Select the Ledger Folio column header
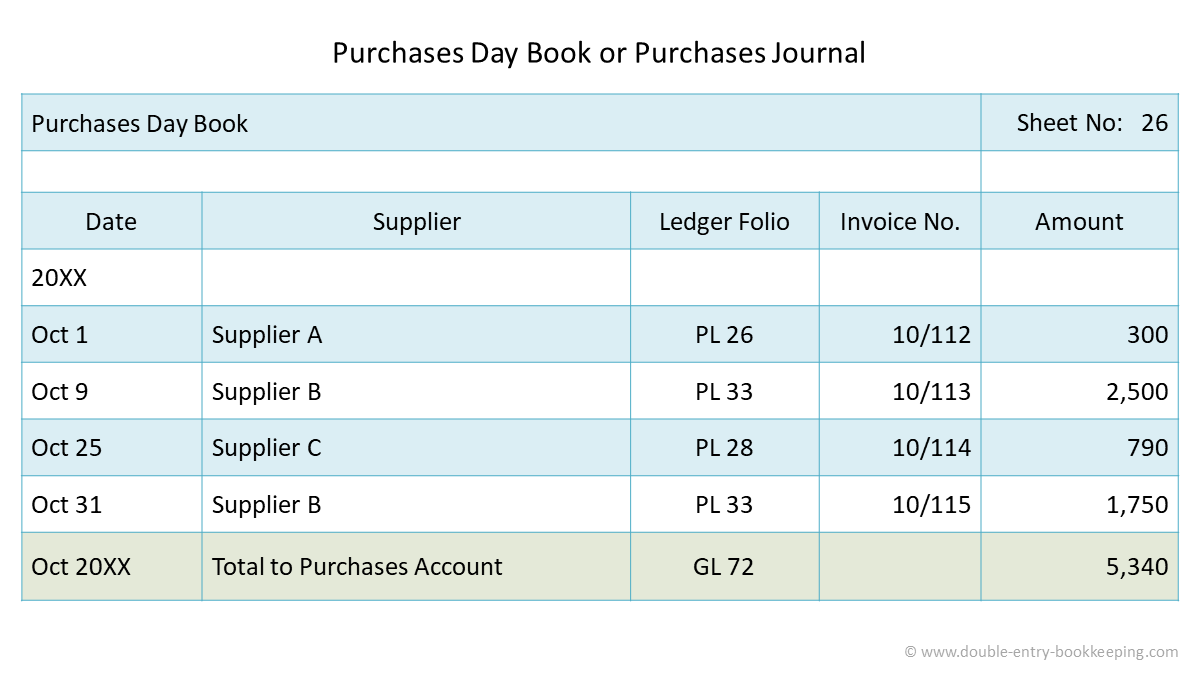 point(724,222)
